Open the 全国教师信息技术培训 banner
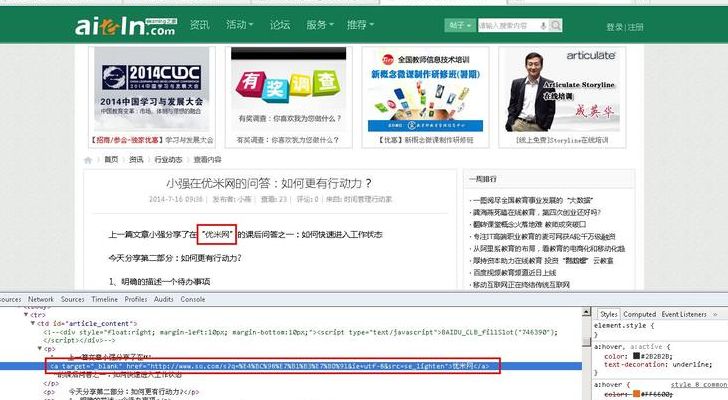This screenshot has height=400, width=728. pyautogui.click(x=425, y=90)
